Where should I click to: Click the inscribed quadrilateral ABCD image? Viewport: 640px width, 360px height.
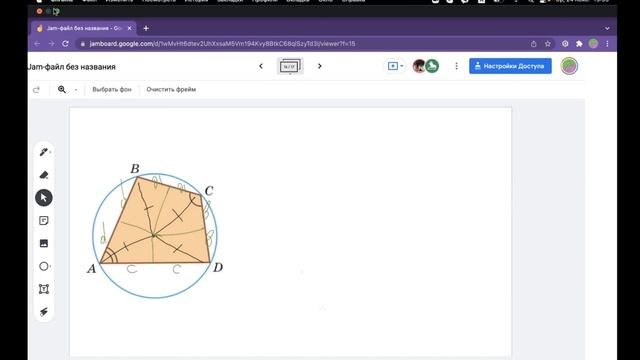point(155,231)
